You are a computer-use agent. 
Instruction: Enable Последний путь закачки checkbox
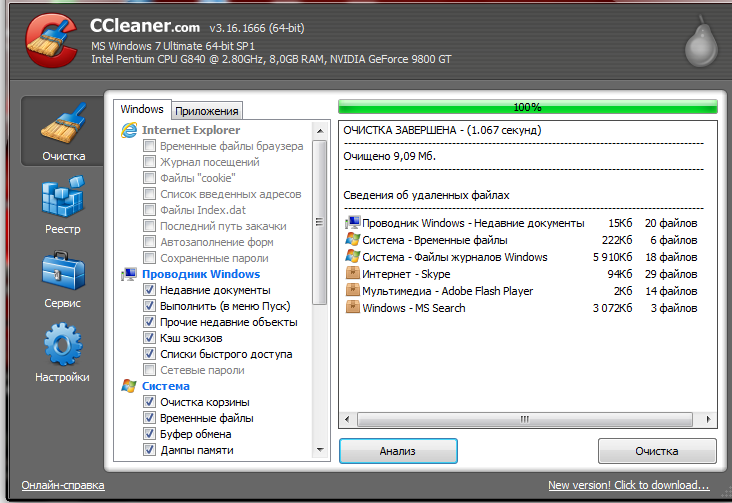(x=149, y=226)
